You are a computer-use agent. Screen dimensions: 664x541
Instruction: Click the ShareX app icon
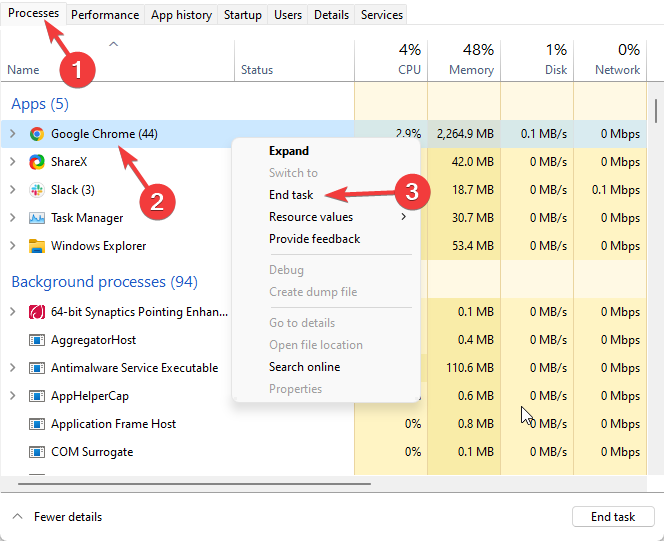tap(37, 162)
